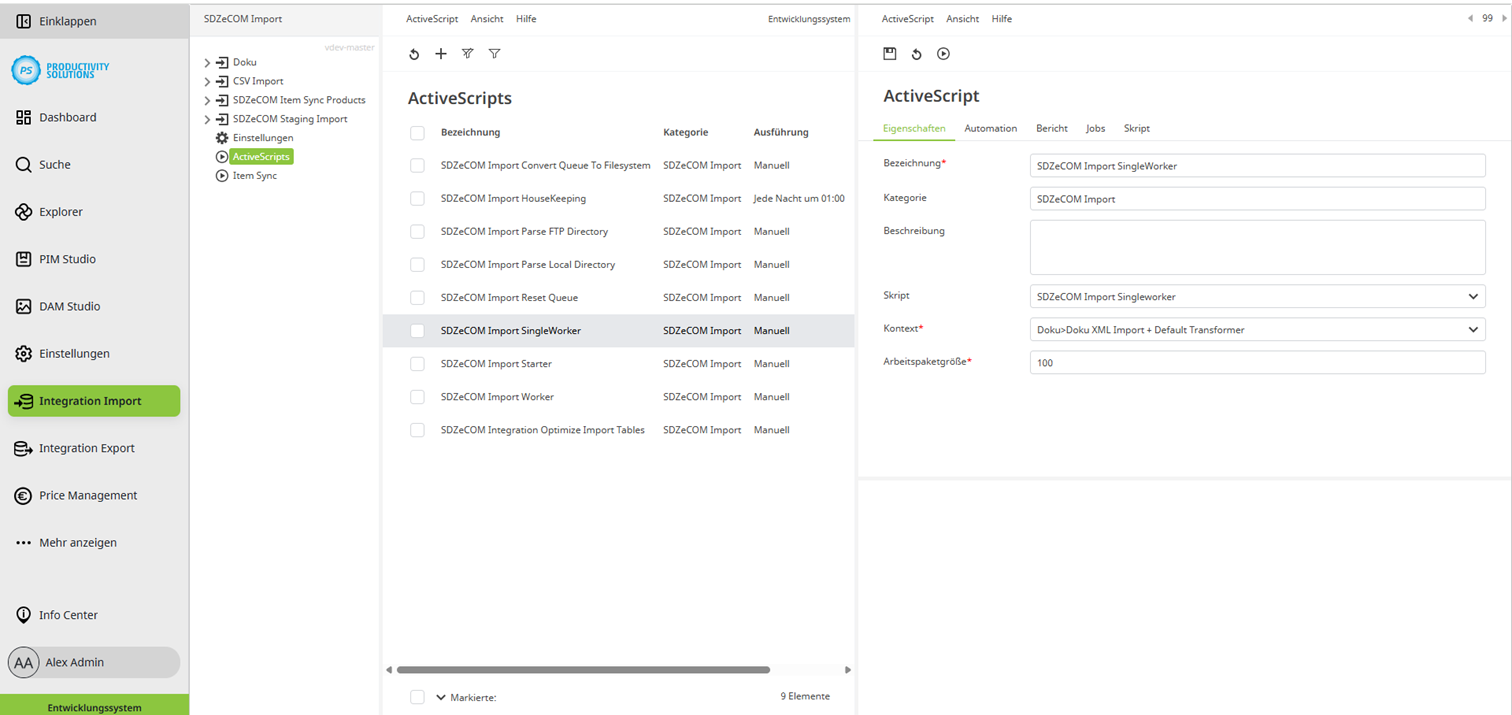Select the Item Sync play icon in tree
The image size is (1512, 715).
click(222, 175)
